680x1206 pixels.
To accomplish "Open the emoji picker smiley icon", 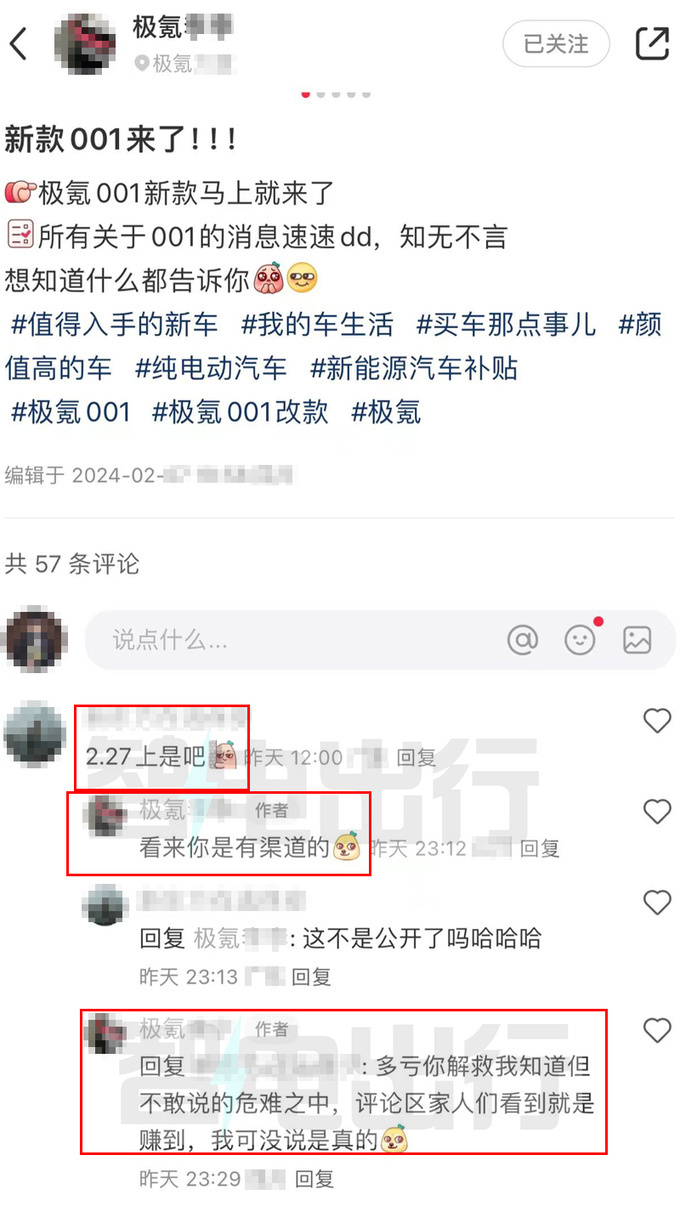I will point(580,638).
